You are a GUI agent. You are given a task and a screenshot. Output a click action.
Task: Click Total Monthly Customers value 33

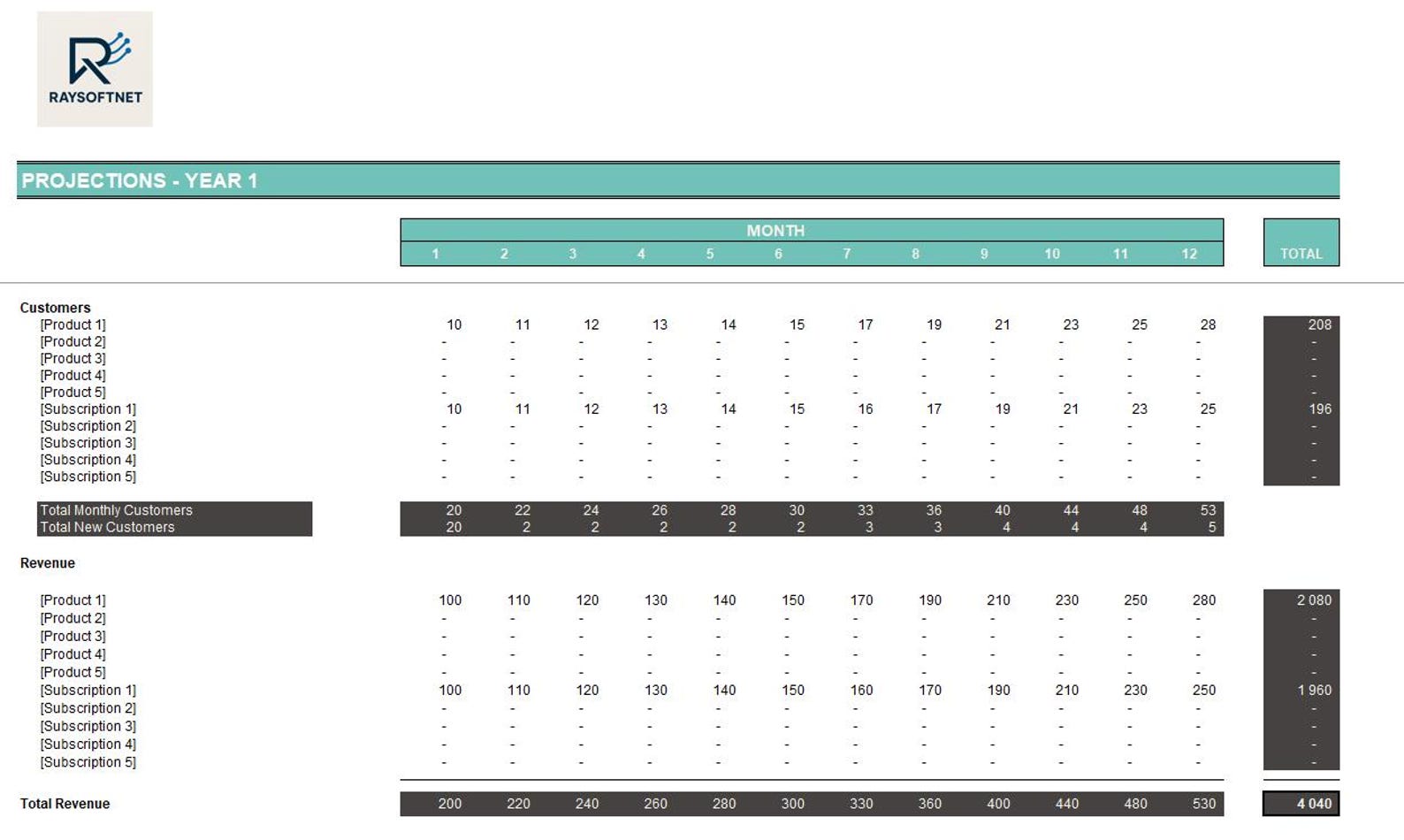tap(865, 510)
